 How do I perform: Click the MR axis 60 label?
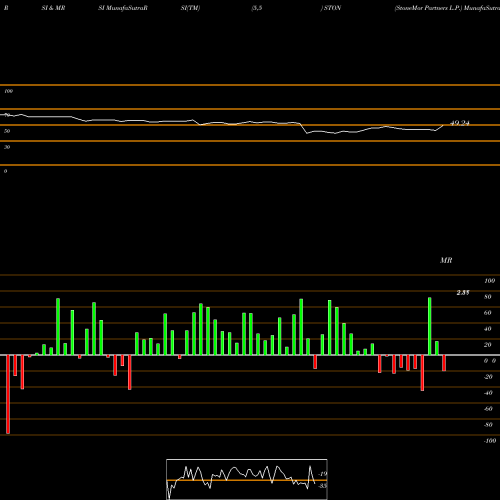488,313
